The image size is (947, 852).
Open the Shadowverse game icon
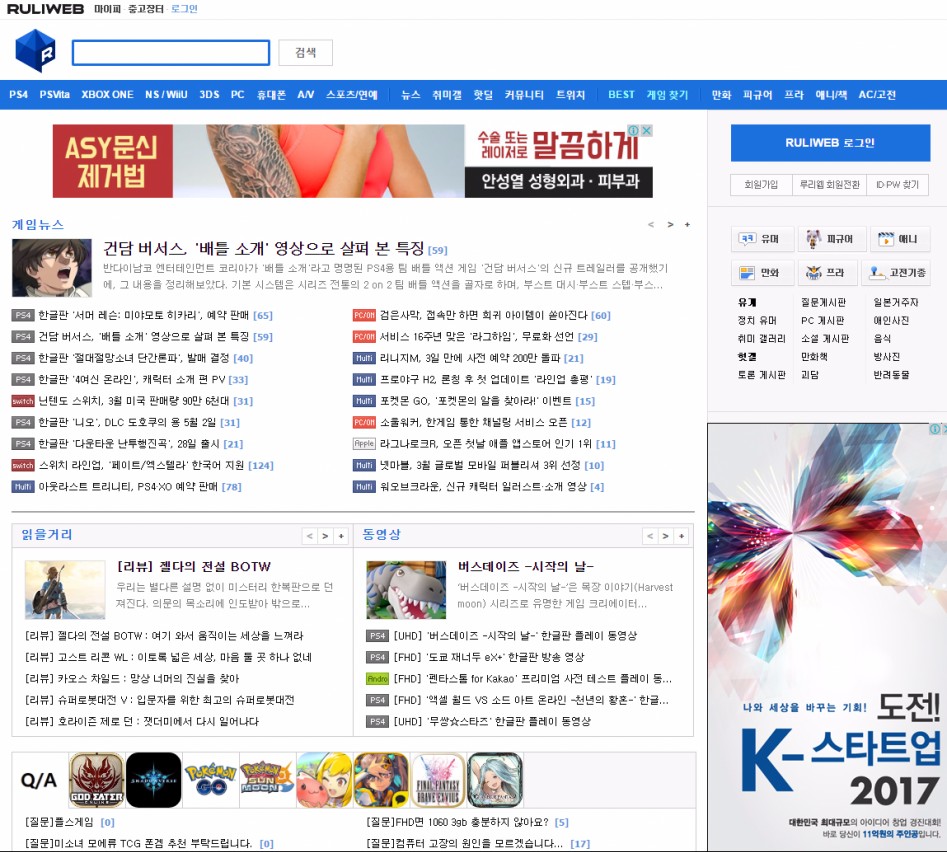click(x=153, y=780)
